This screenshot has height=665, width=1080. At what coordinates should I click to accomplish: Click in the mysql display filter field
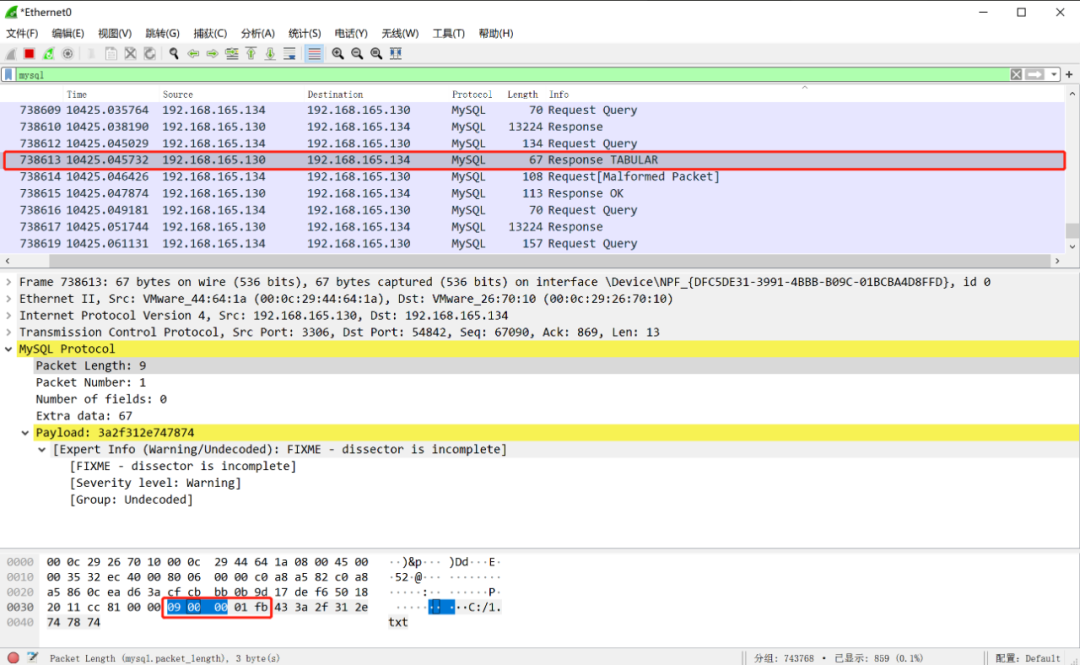coord(500,75)
